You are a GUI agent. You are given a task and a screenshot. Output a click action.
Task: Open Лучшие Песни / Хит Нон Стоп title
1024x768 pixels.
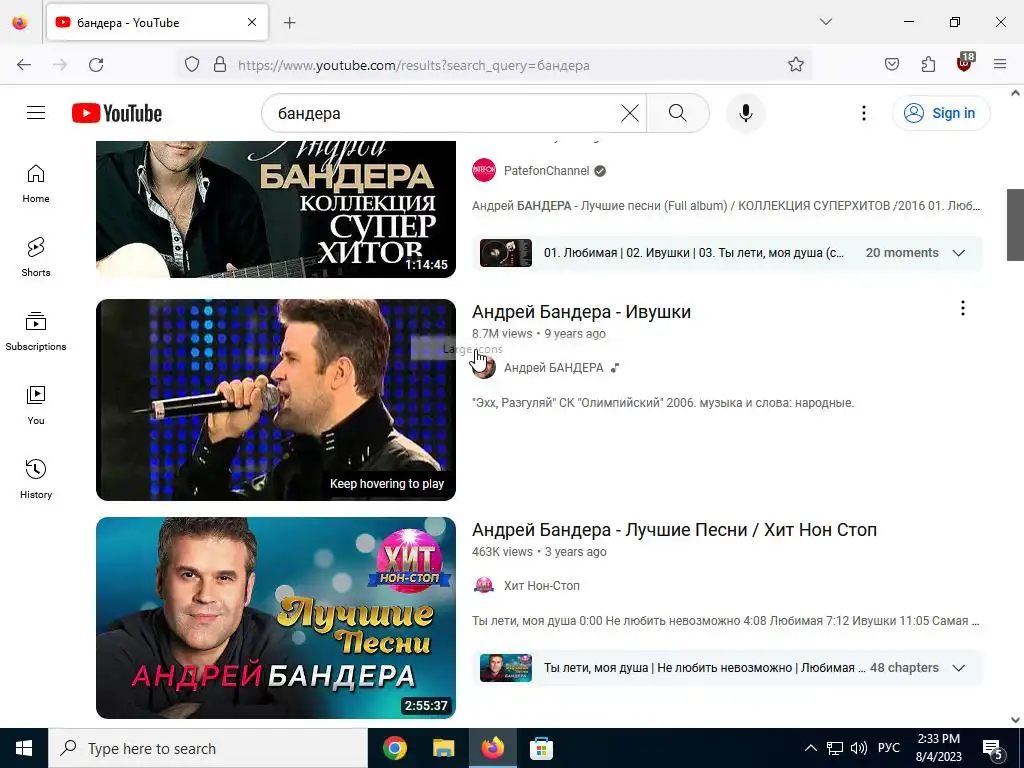pyautogui.click(x=675, y=530)
